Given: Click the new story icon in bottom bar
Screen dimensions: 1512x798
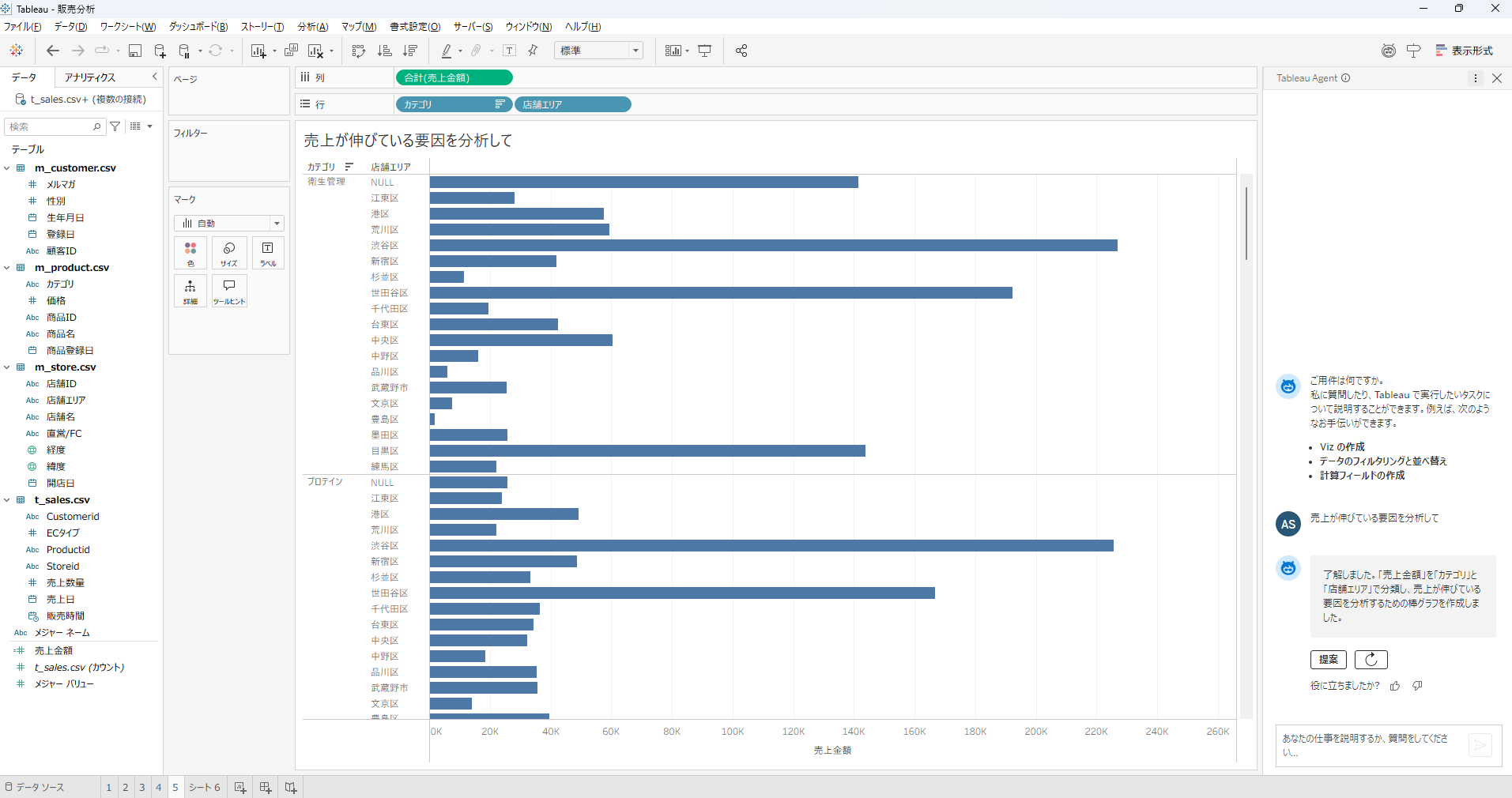Looking at the screenshot, I should 291,788.
